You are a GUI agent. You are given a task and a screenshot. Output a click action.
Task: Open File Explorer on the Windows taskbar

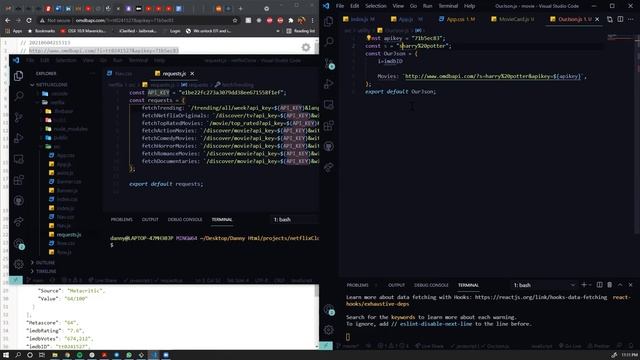click(x=55, y=355)
